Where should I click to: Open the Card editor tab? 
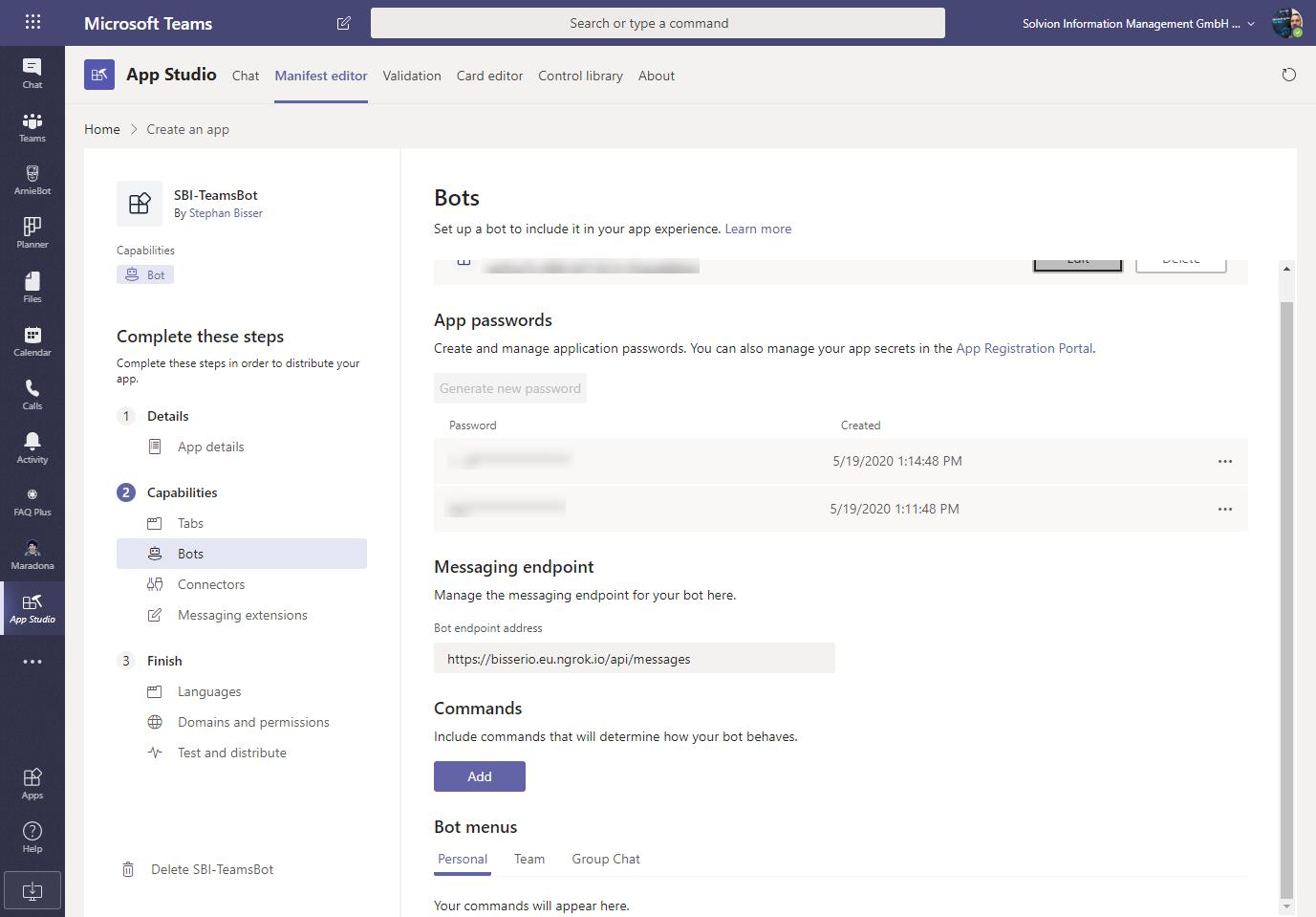[489, 76]
